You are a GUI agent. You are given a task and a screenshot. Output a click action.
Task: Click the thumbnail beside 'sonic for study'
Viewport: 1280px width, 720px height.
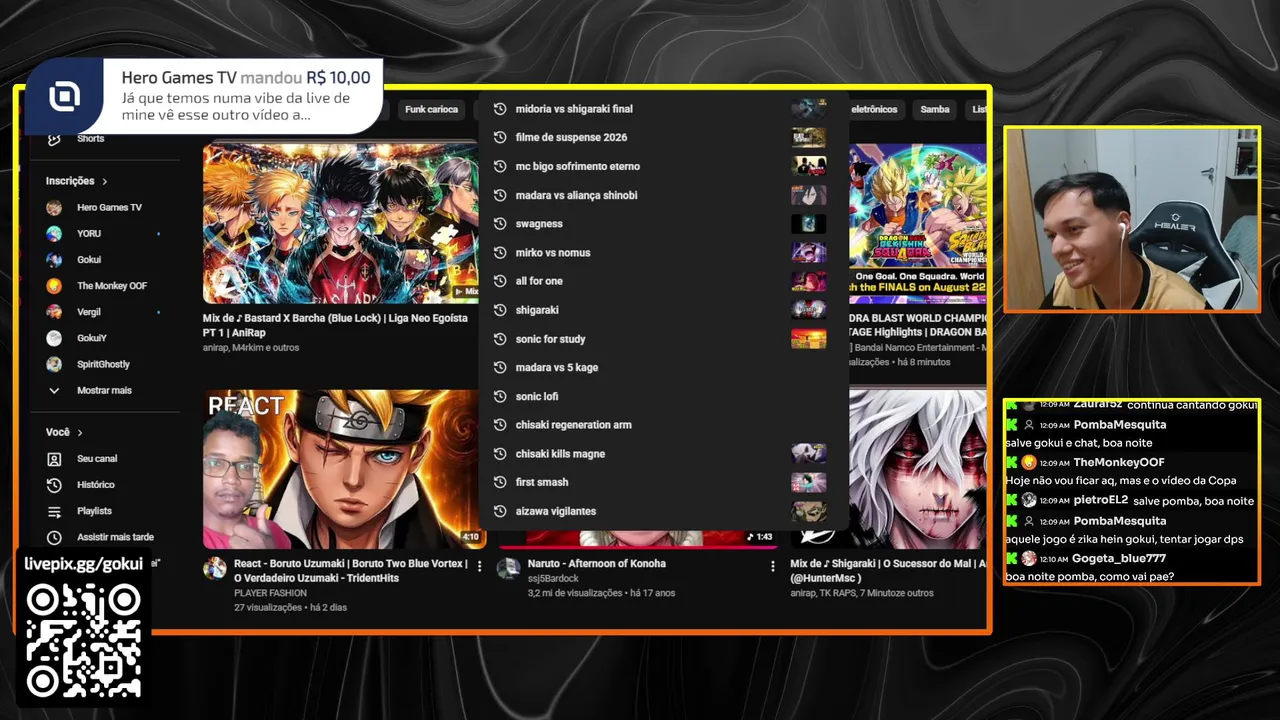pyautogui.click(x=809, y=339)
